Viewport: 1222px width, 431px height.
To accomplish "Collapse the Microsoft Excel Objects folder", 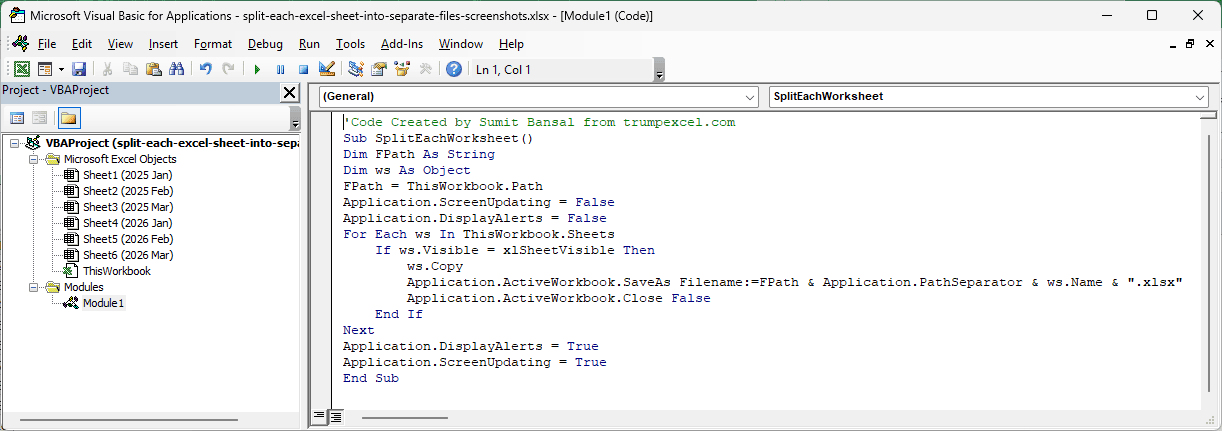I will tap(33, 159).
